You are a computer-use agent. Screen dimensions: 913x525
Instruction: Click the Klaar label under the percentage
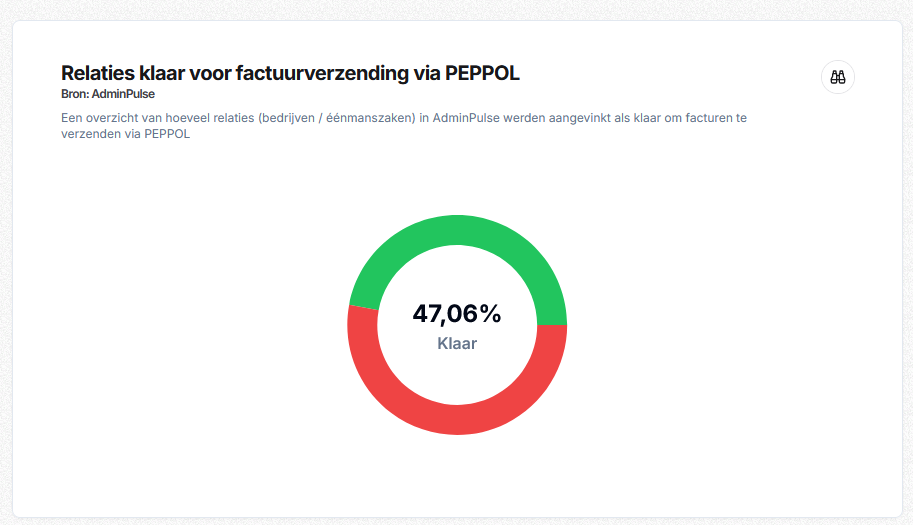click(x=457, y=344)
